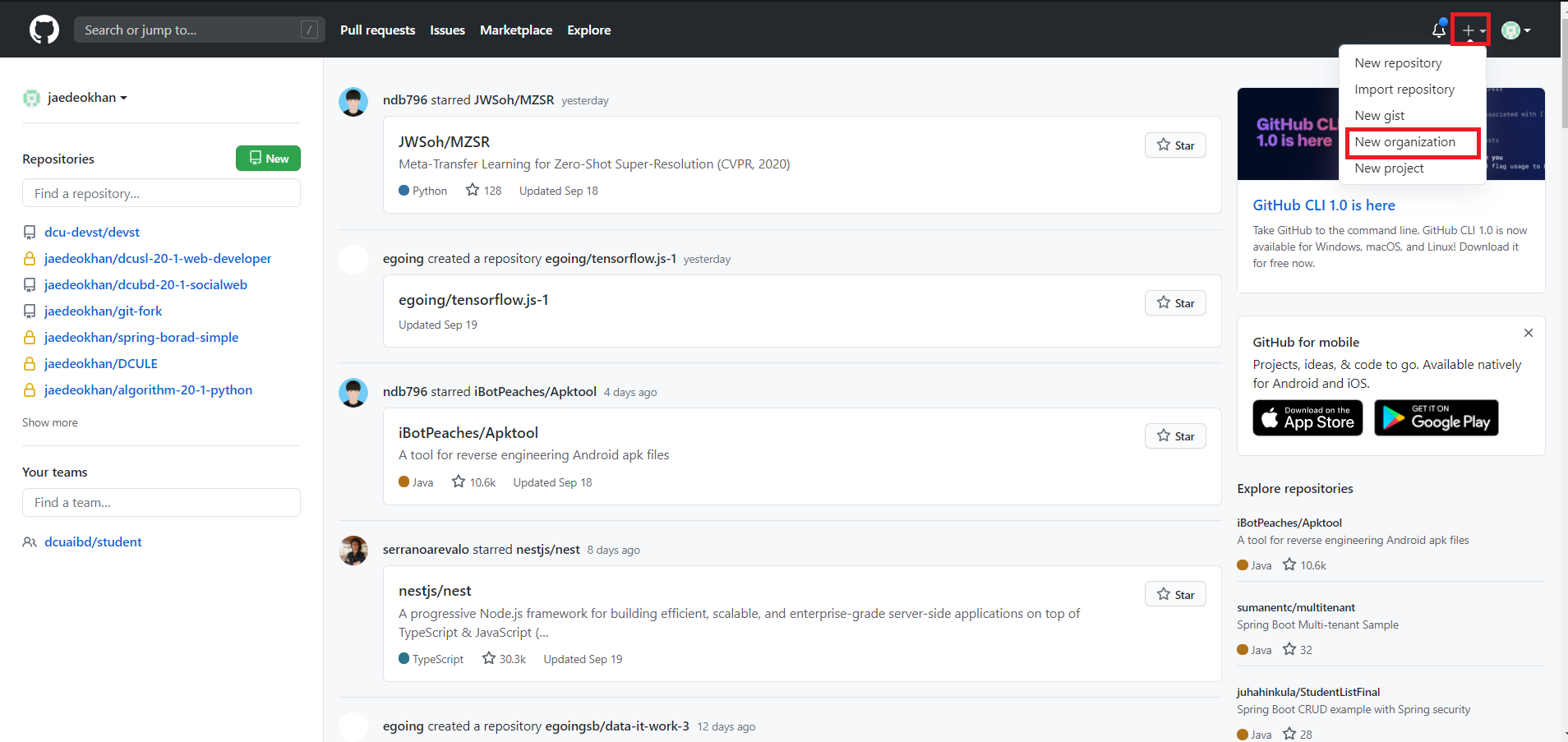Open egoingsb/data-it-work-3 repository link
Screen dimensions: 1568x742
click(x=616, y=726)
